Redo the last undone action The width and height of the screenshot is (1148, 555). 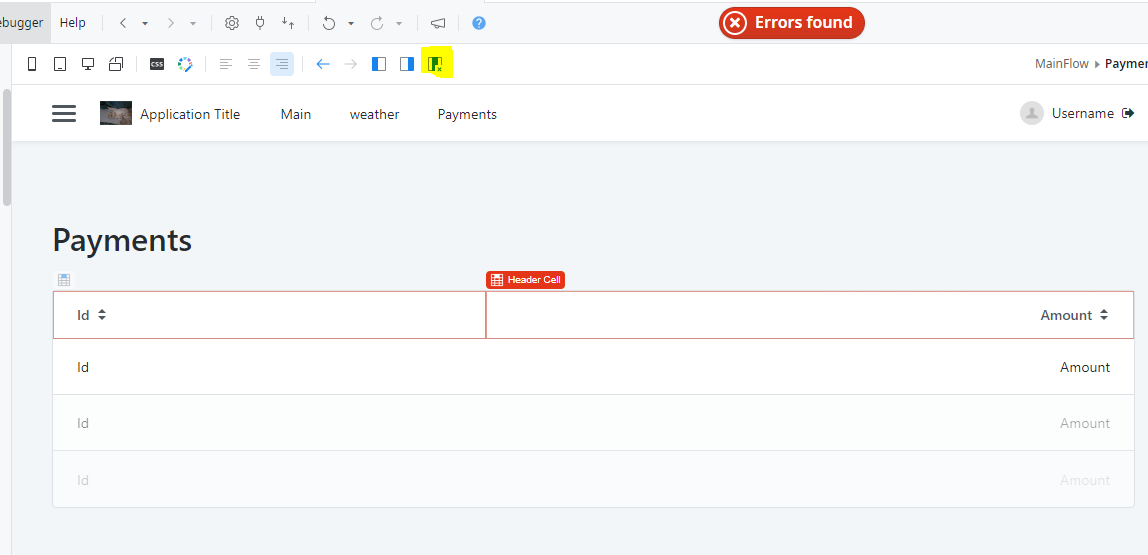[377, 23]
